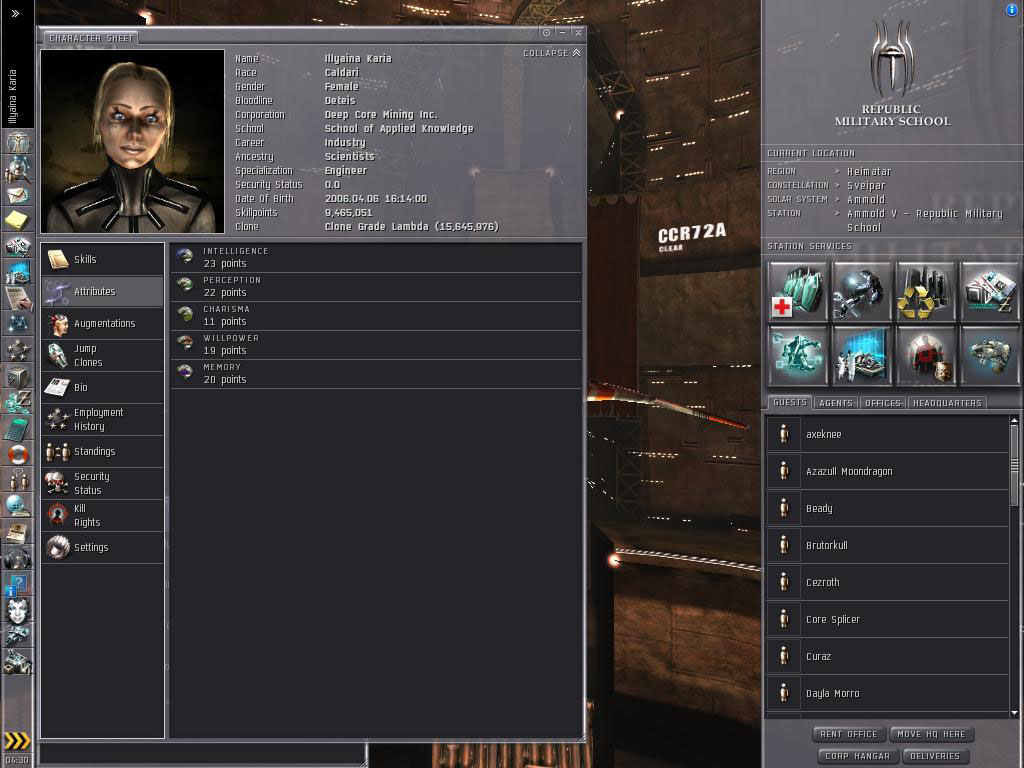Viewport: 1024px width, 768px height.
Task: Click the Rent Office button
Action: point(849,734)
